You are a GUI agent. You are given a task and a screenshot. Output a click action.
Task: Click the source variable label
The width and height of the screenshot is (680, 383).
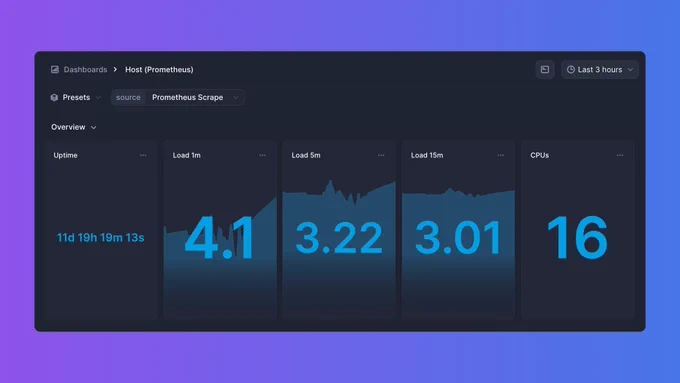(x=128, y=97)
